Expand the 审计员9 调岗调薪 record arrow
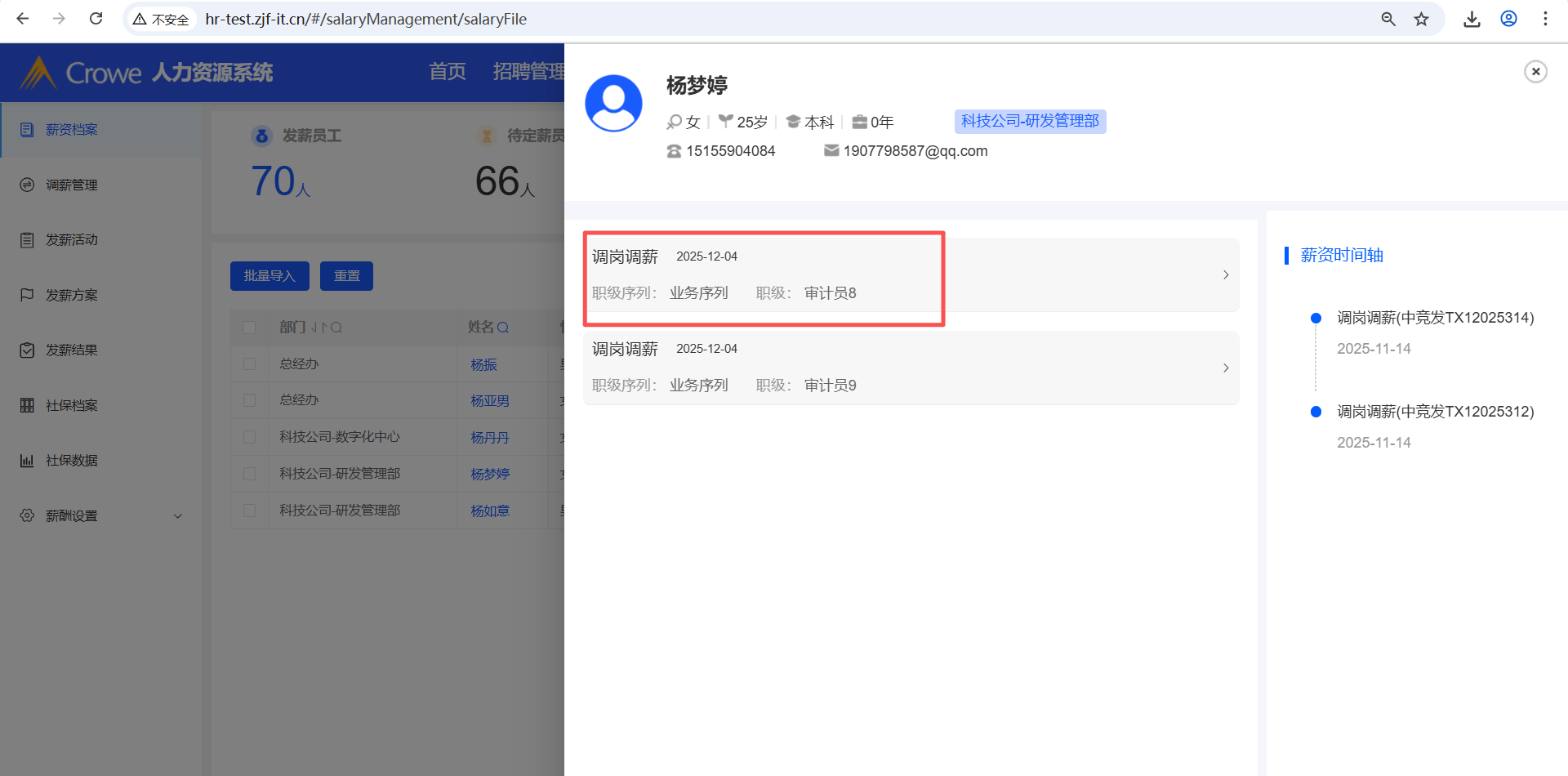The image size is (1568, 776). pyautogui.click(x=1225, y=368)
